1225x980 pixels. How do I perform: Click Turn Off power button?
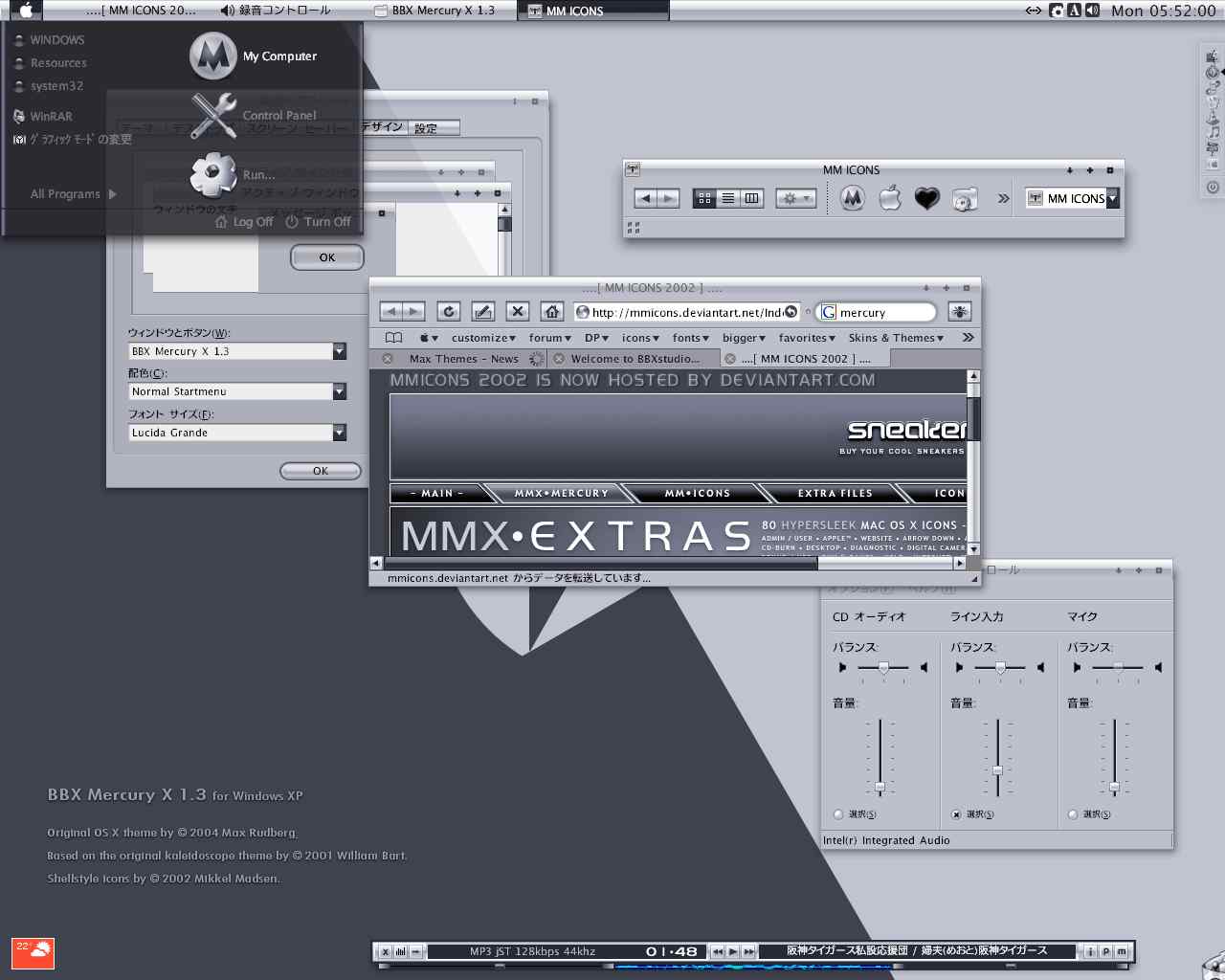click(318, 222)
